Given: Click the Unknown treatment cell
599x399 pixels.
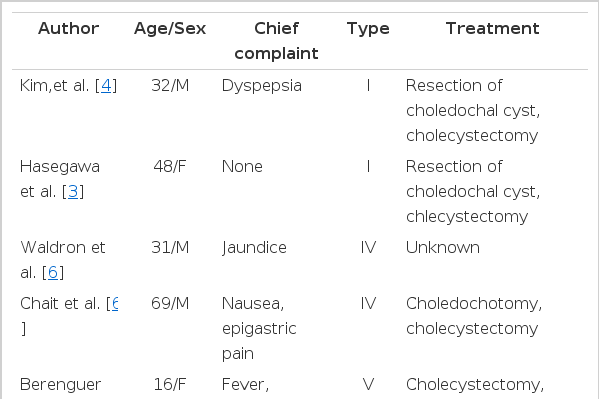Looking at the screenshot, I should click(x=443, y=248).
